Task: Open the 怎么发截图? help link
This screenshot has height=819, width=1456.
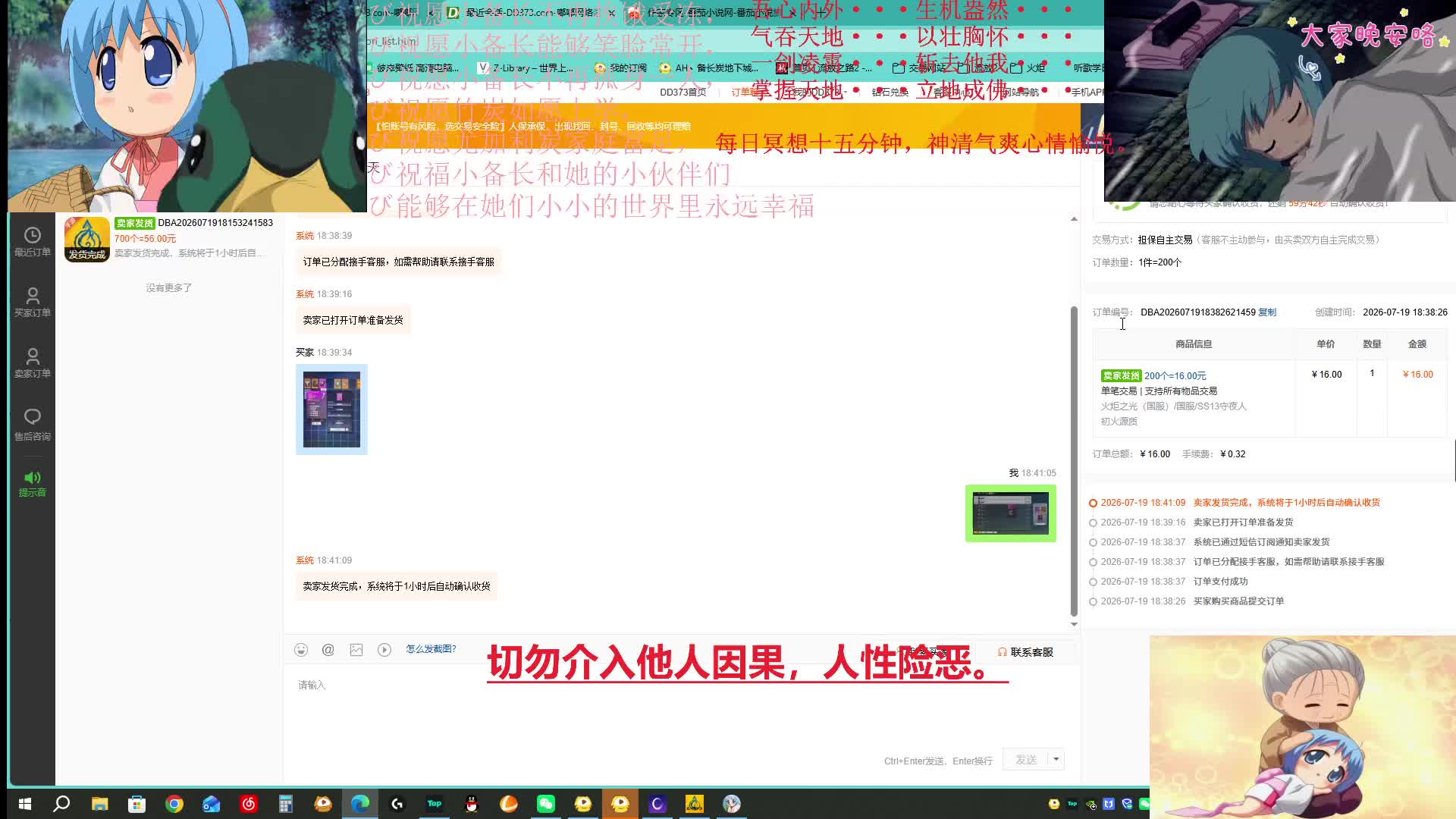Action: pos(431,649)
